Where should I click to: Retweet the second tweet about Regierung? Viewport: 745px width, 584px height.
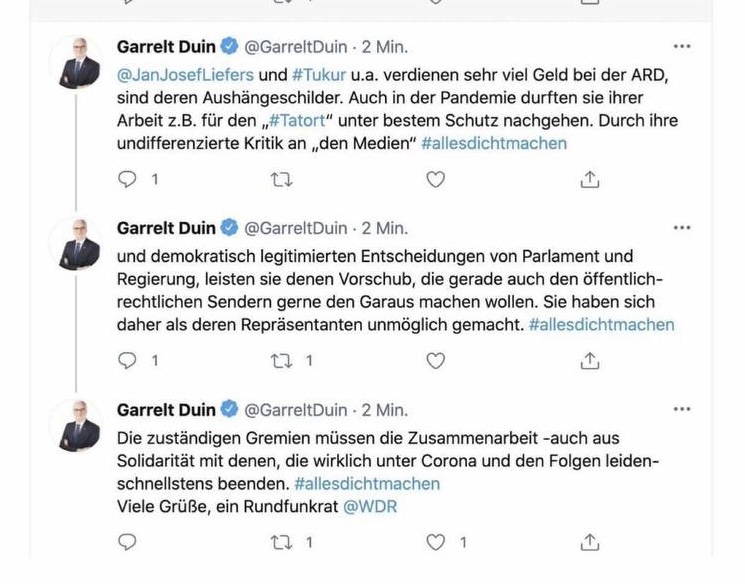pyautogui.click(x=282, y=361)
